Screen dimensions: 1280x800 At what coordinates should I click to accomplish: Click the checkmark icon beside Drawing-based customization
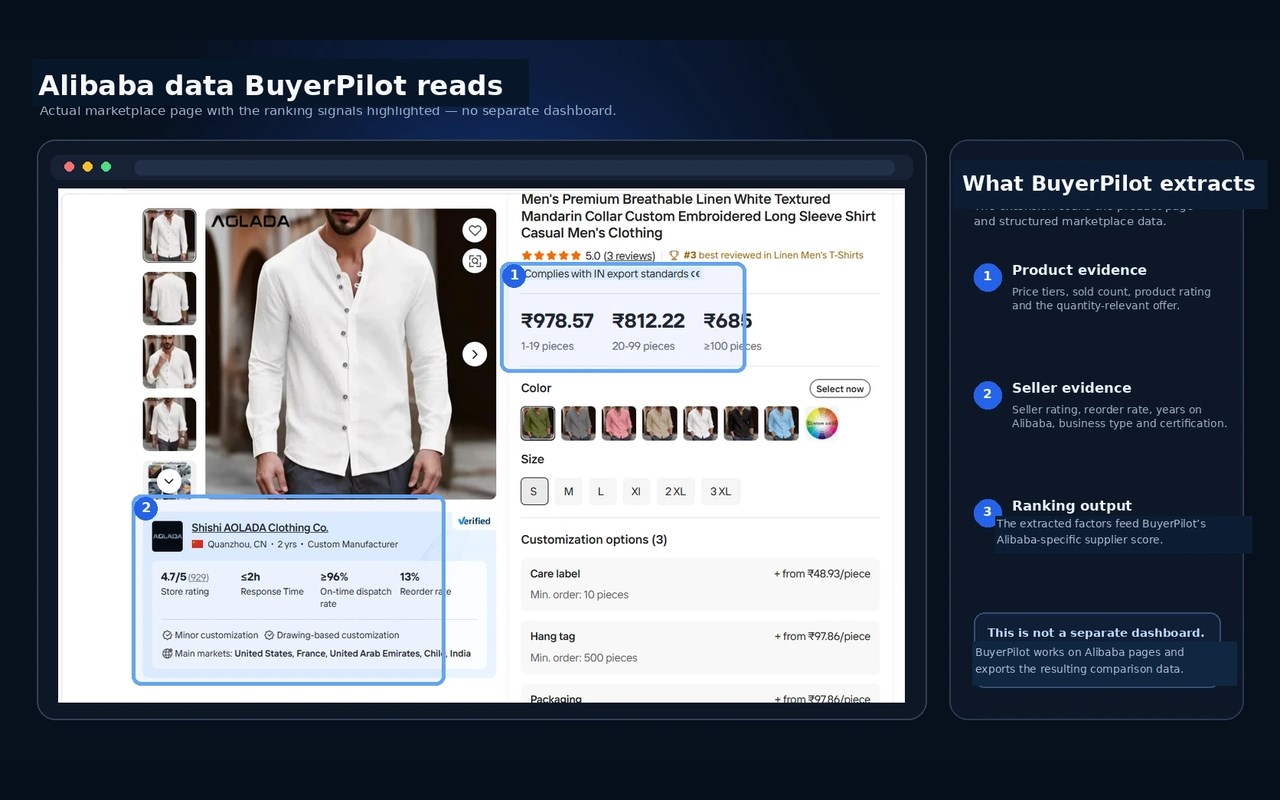269,635
